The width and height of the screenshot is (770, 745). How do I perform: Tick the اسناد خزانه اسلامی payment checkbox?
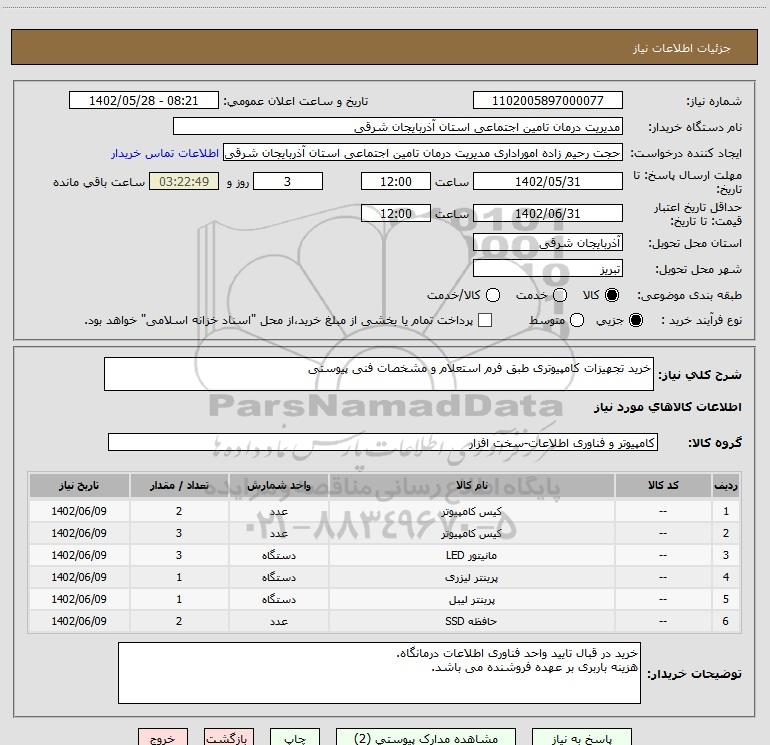(x=485, y=320)
